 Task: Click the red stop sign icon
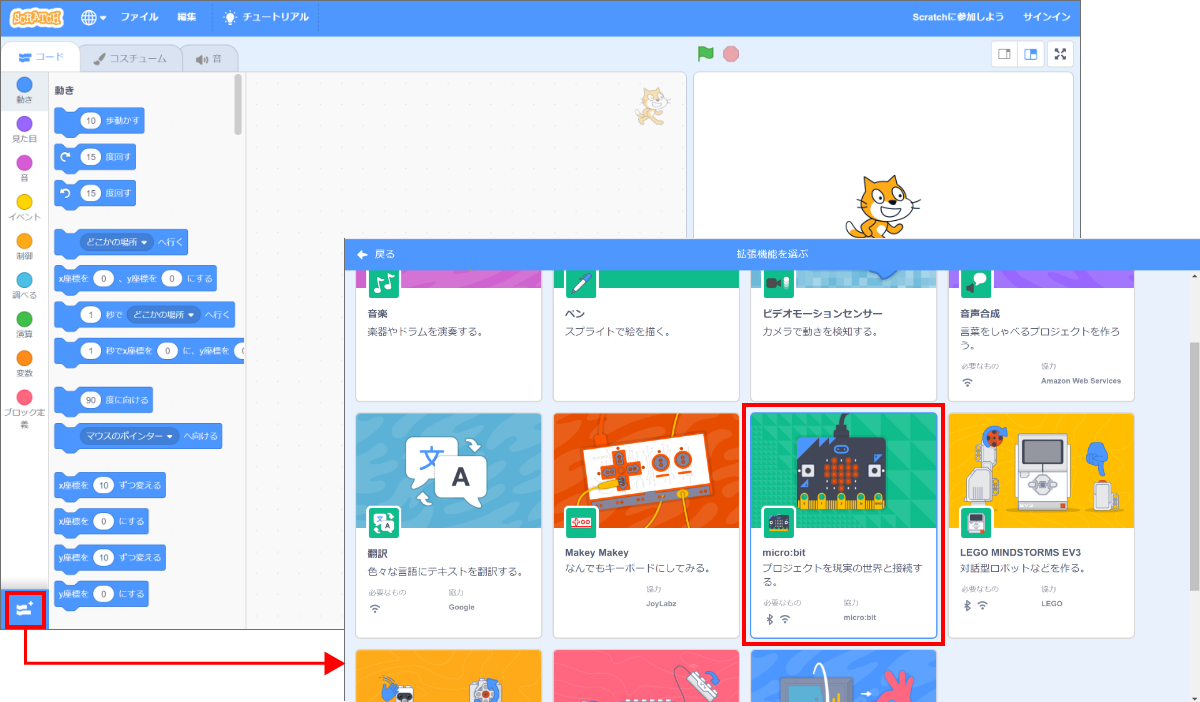(x=731, y=56)
